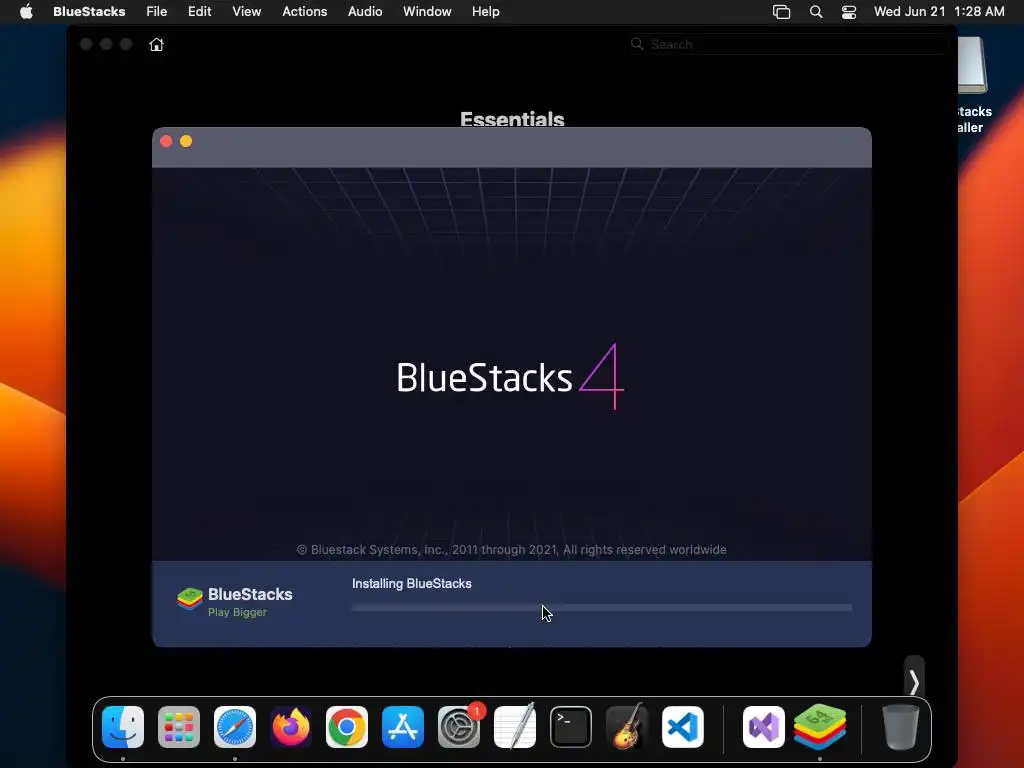The height and width of the screenshot is (768, 1024).
Task: Click the Essentials heading in the background window
Action: (512, 119)
